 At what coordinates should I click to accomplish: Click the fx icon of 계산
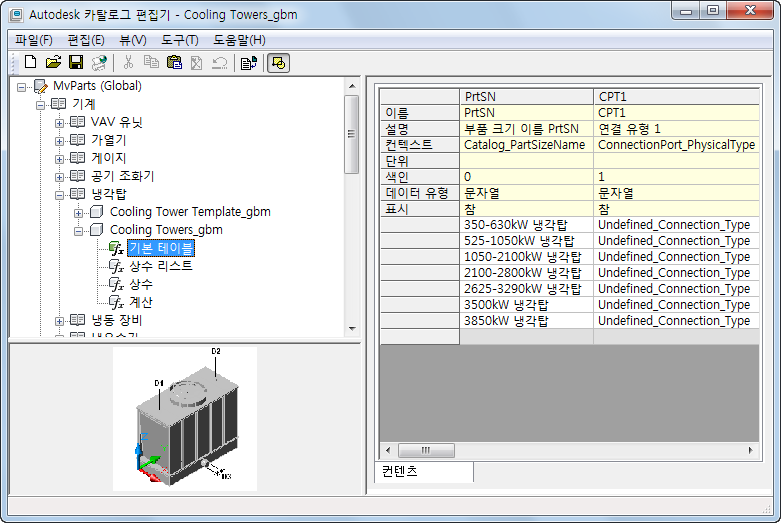click(117, 302)
